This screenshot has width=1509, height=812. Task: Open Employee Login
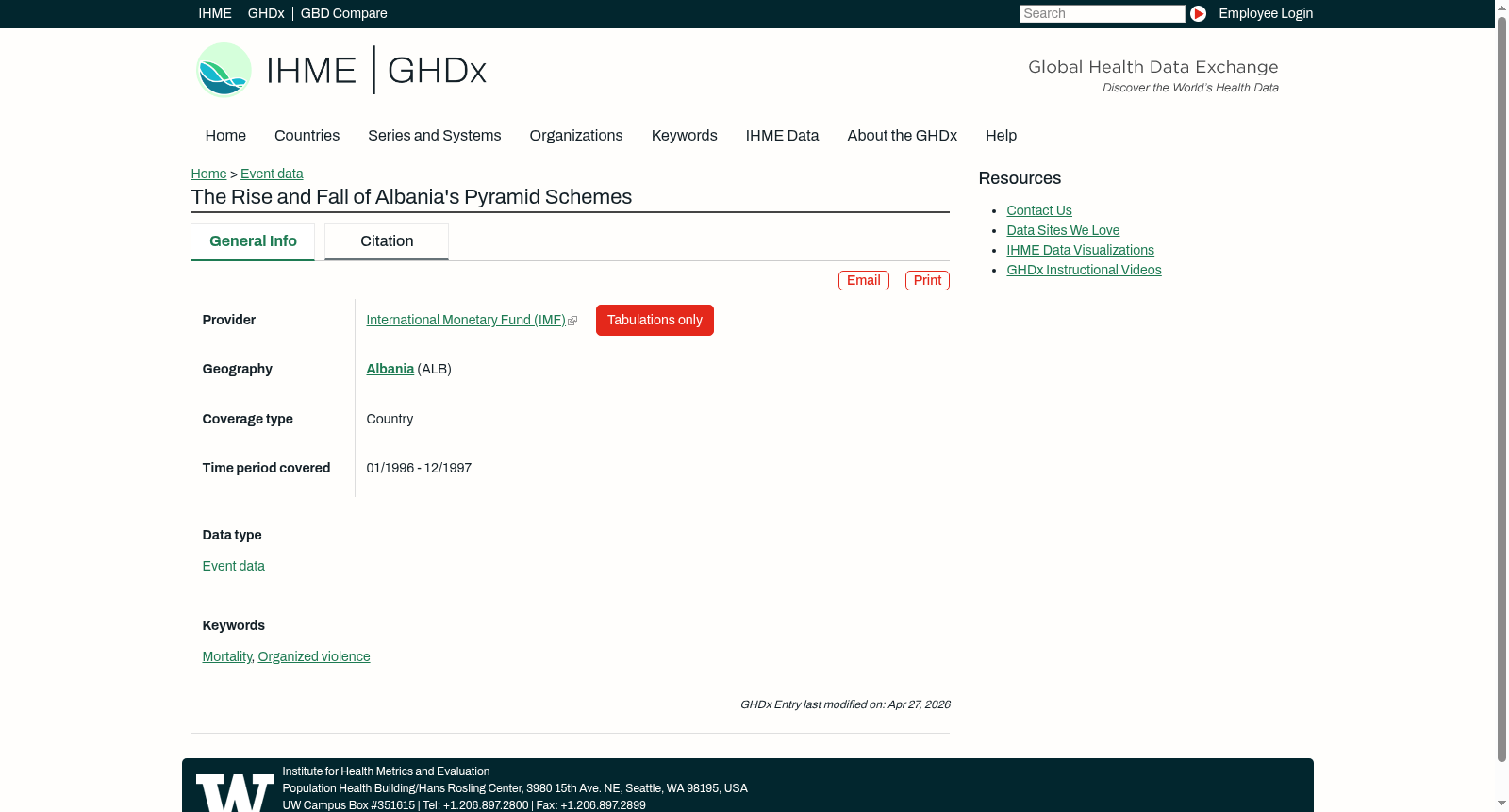pos(1266,13)
